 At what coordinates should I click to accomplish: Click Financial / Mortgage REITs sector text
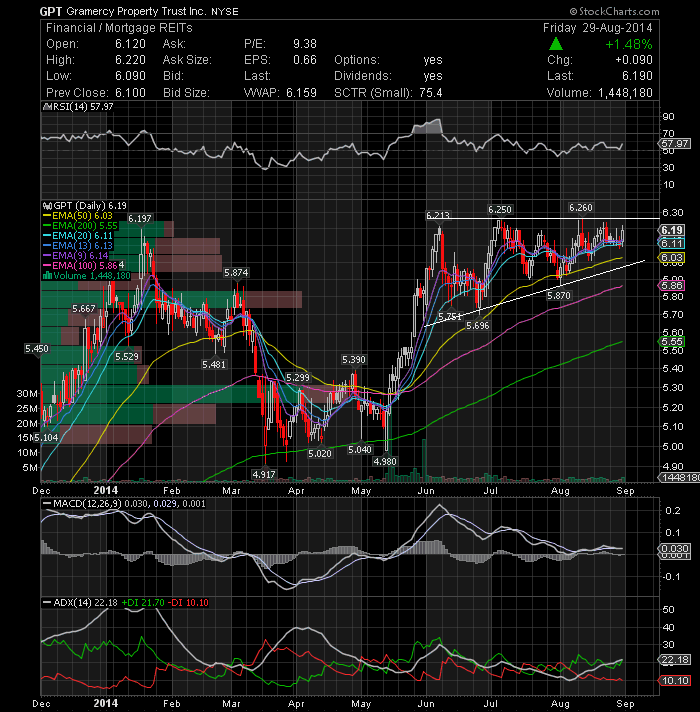click(119, 28)
